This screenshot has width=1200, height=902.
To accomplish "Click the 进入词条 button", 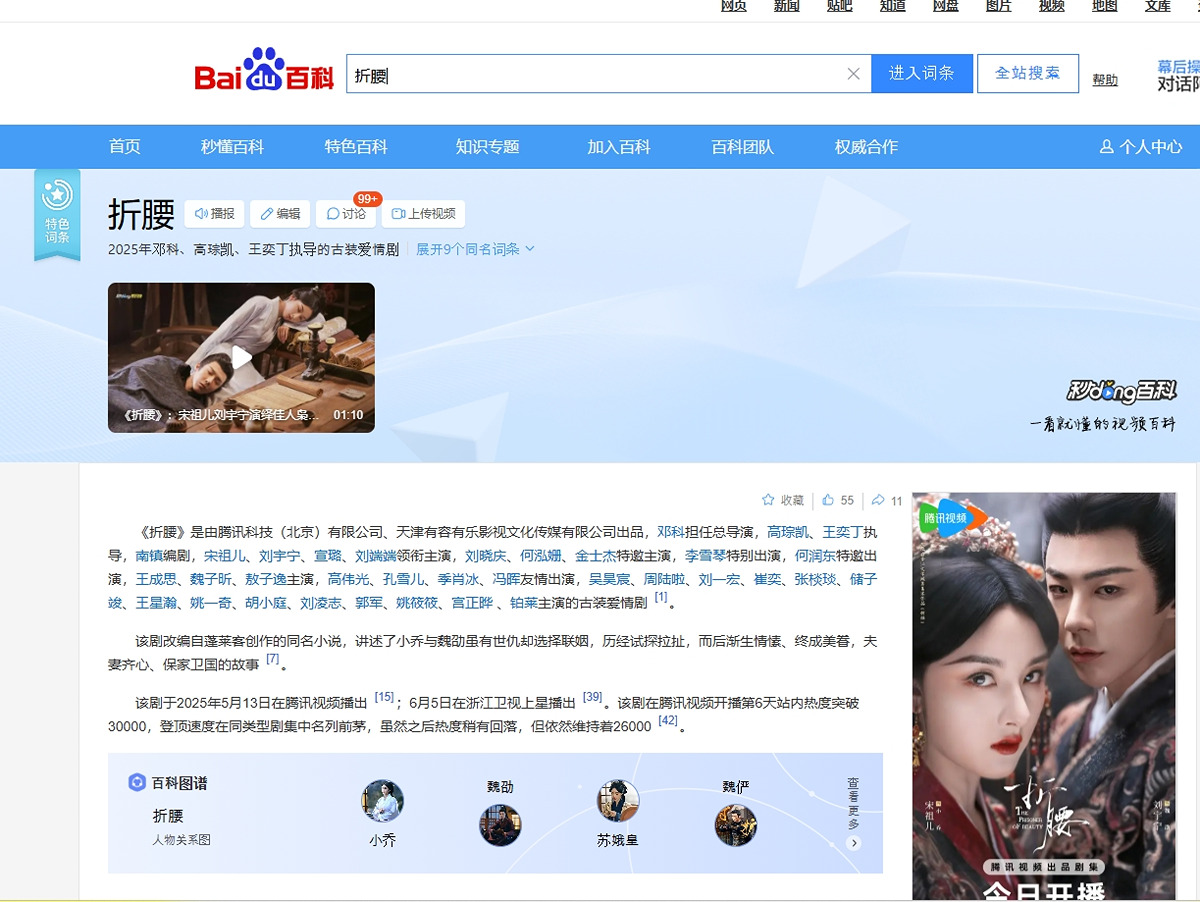I will pos(922,73).
